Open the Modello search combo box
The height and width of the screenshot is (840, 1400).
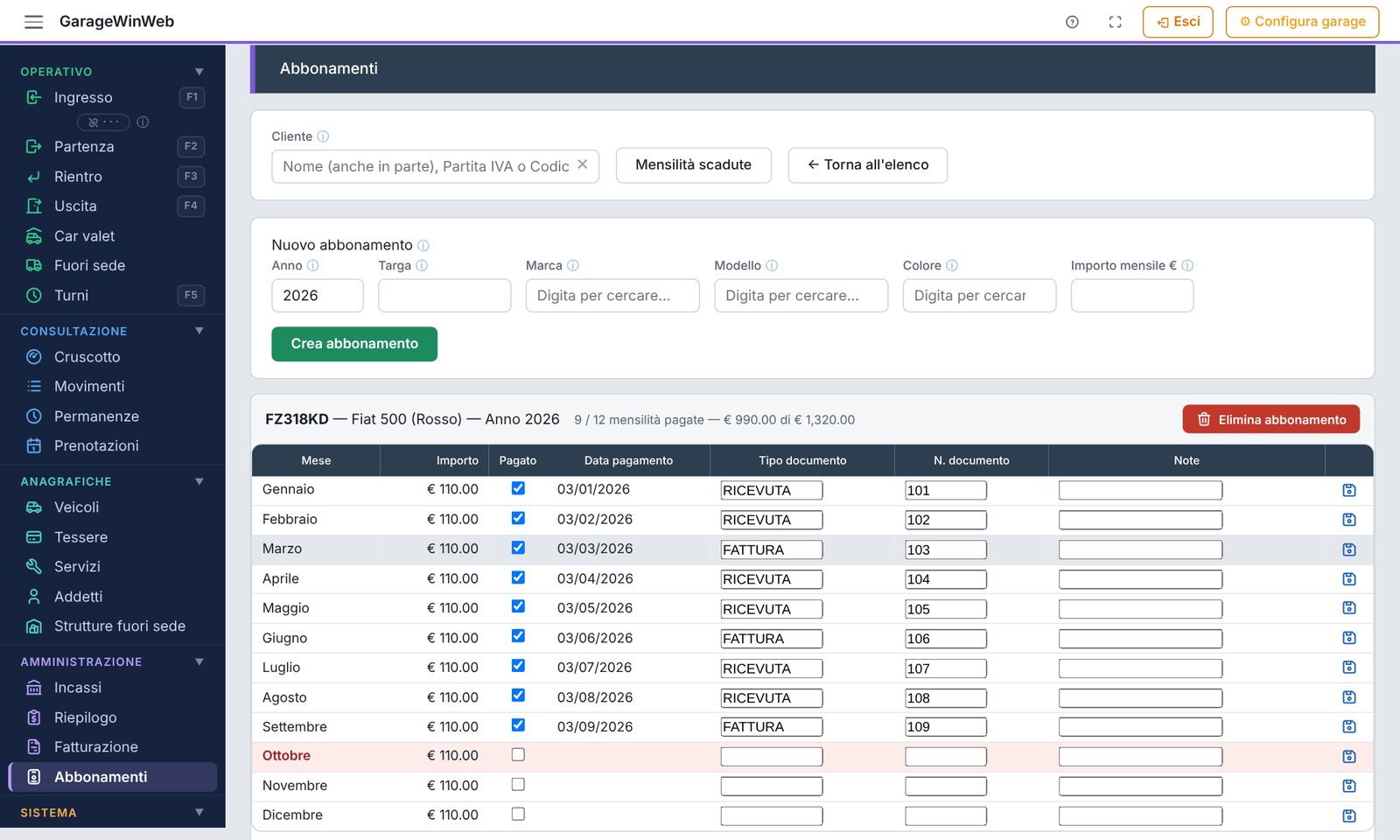point(801,296)
